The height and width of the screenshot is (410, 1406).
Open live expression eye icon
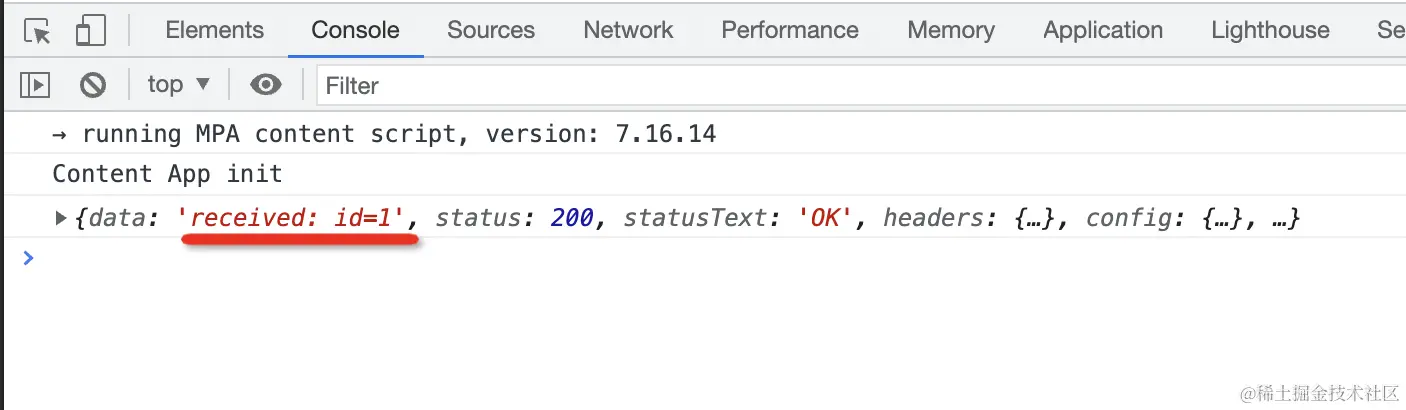(265, 85)
